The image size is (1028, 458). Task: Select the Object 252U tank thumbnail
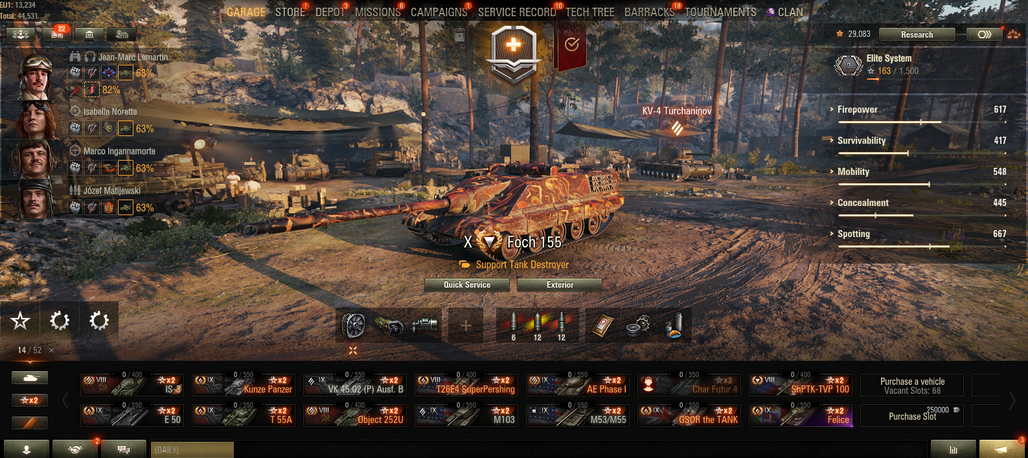[x=355, y=415]
